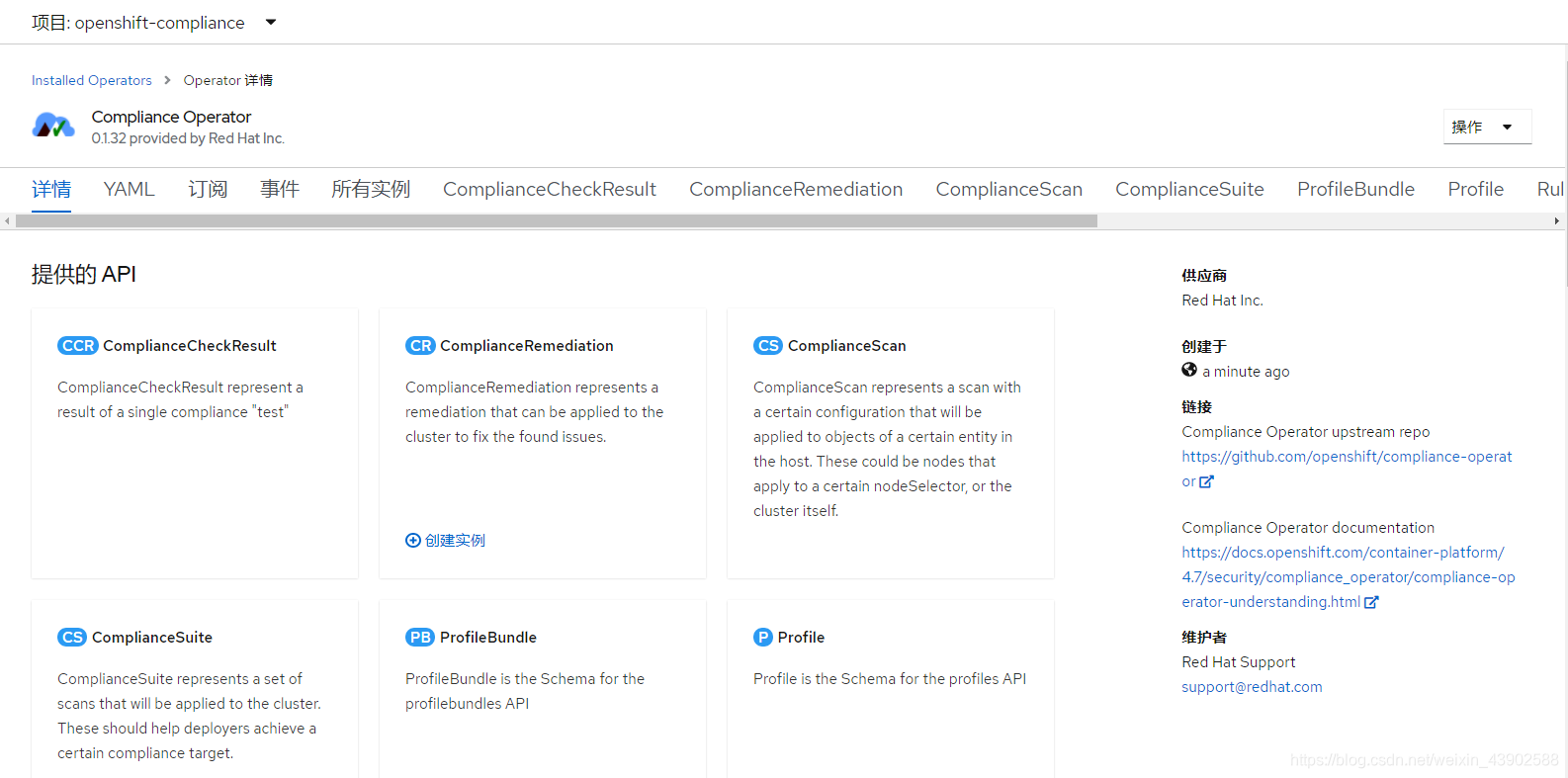Open the 订阅 tab
1568x778 pixels.
coord(208,189)
